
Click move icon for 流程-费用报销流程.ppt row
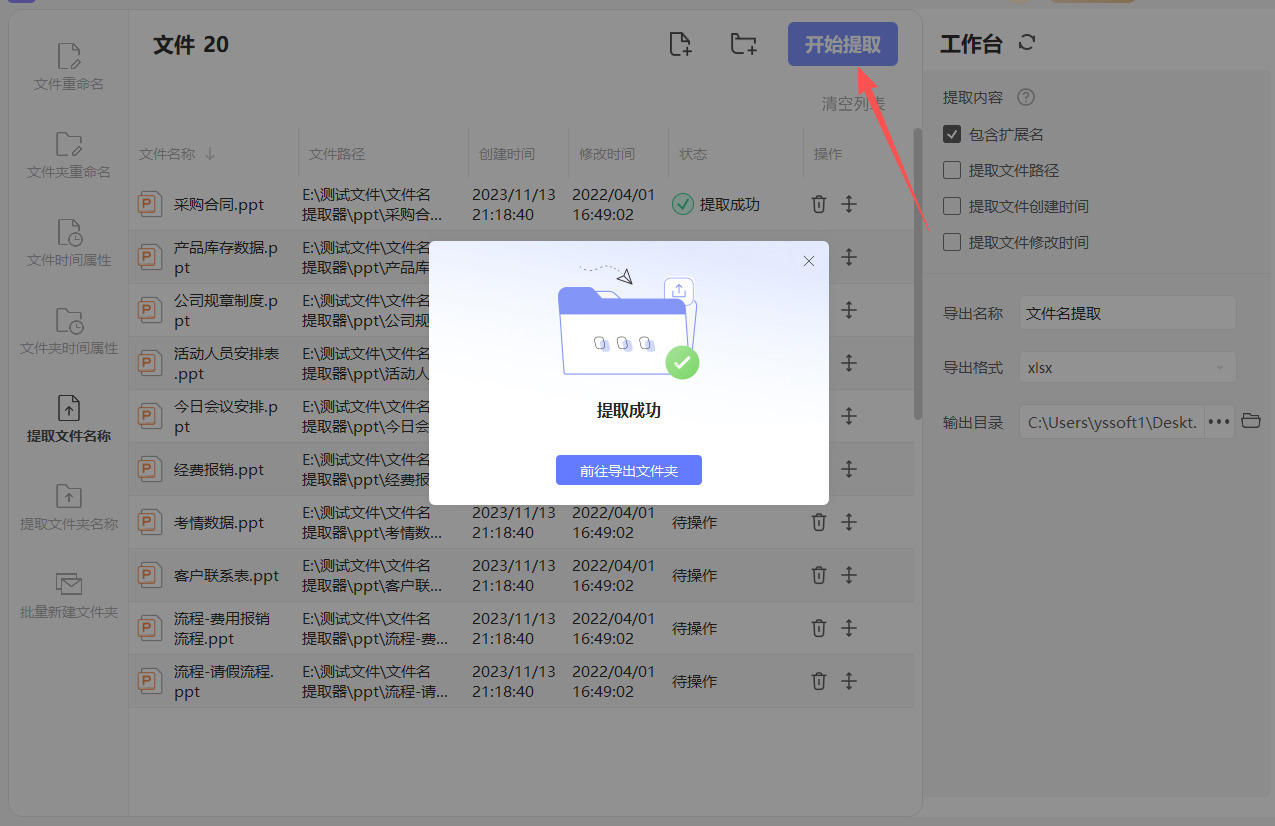(849, 628)
